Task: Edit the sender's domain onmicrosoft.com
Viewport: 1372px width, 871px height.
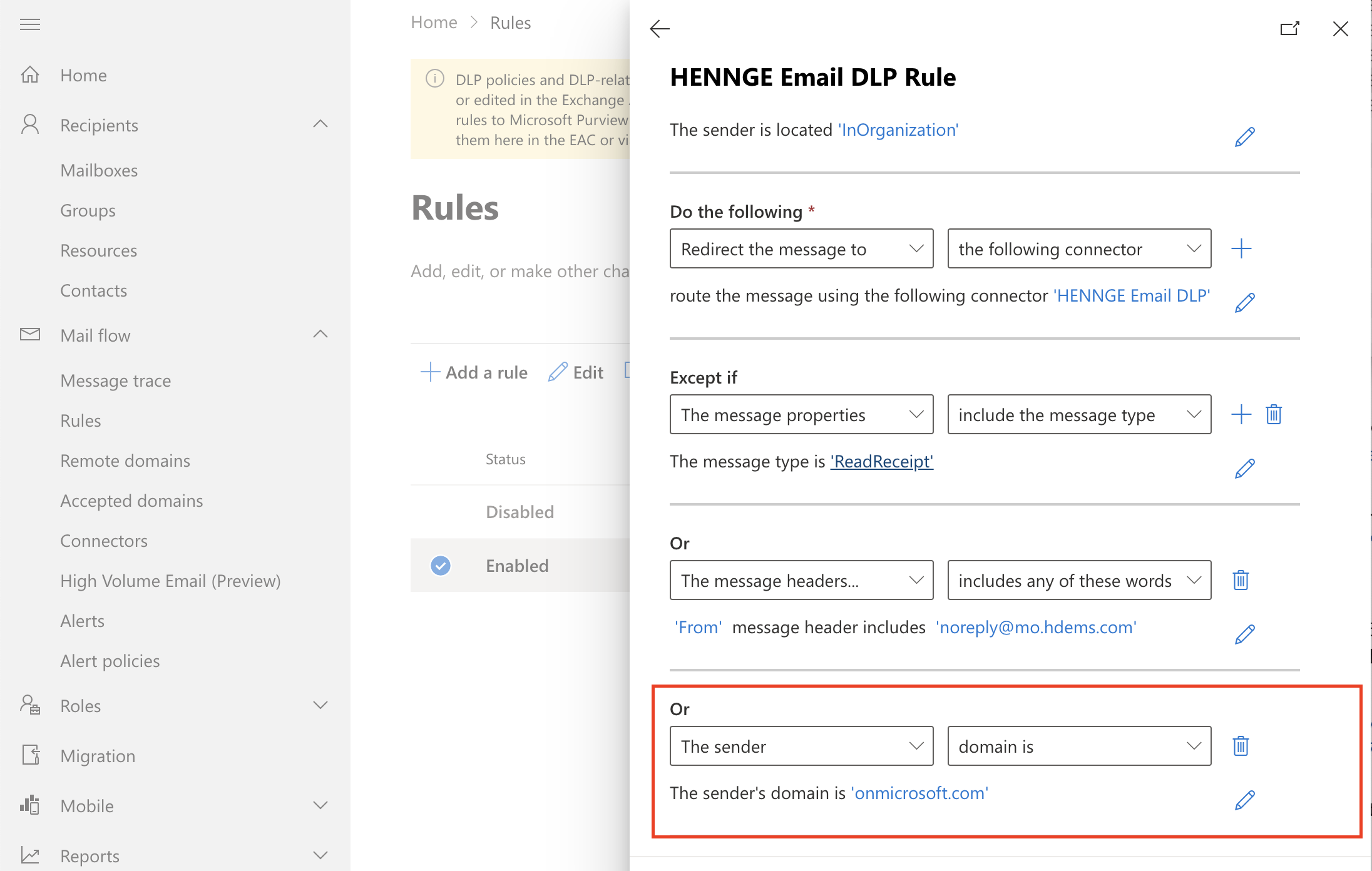Action: 1245,800
